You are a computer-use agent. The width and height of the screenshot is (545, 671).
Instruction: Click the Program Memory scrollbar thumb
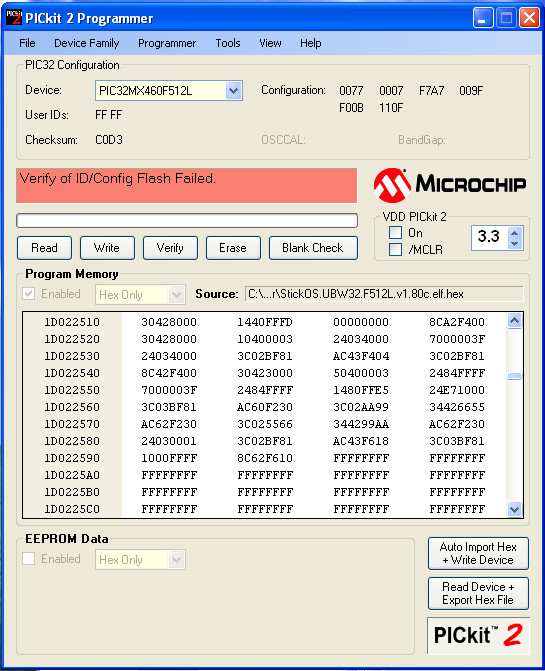(x=515, y=376)
